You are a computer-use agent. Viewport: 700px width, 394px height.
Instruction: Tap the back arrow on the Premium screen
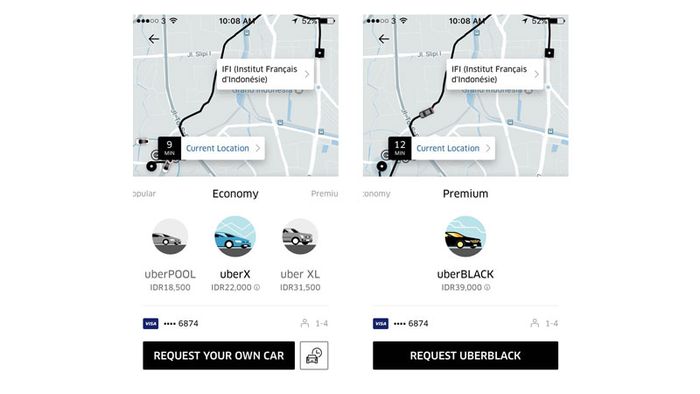point(384,39)
